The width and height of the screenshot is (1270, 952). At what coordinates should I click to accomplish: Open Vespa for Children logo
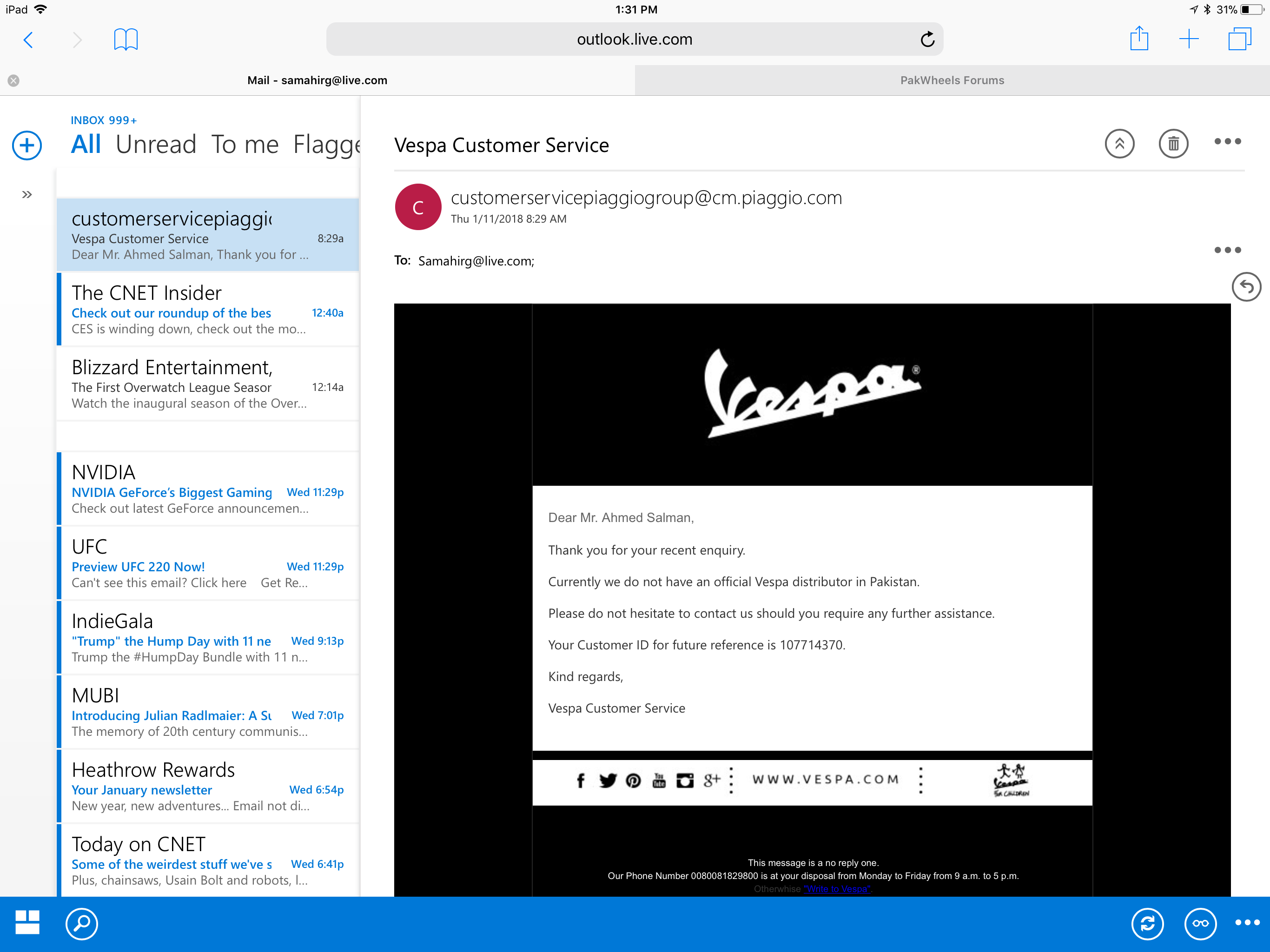click(1011, 780)
